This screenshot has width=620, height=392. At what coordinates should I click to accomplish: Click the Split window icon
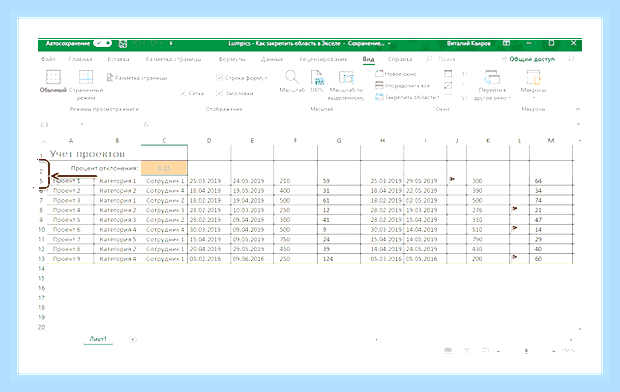point(448,74)
